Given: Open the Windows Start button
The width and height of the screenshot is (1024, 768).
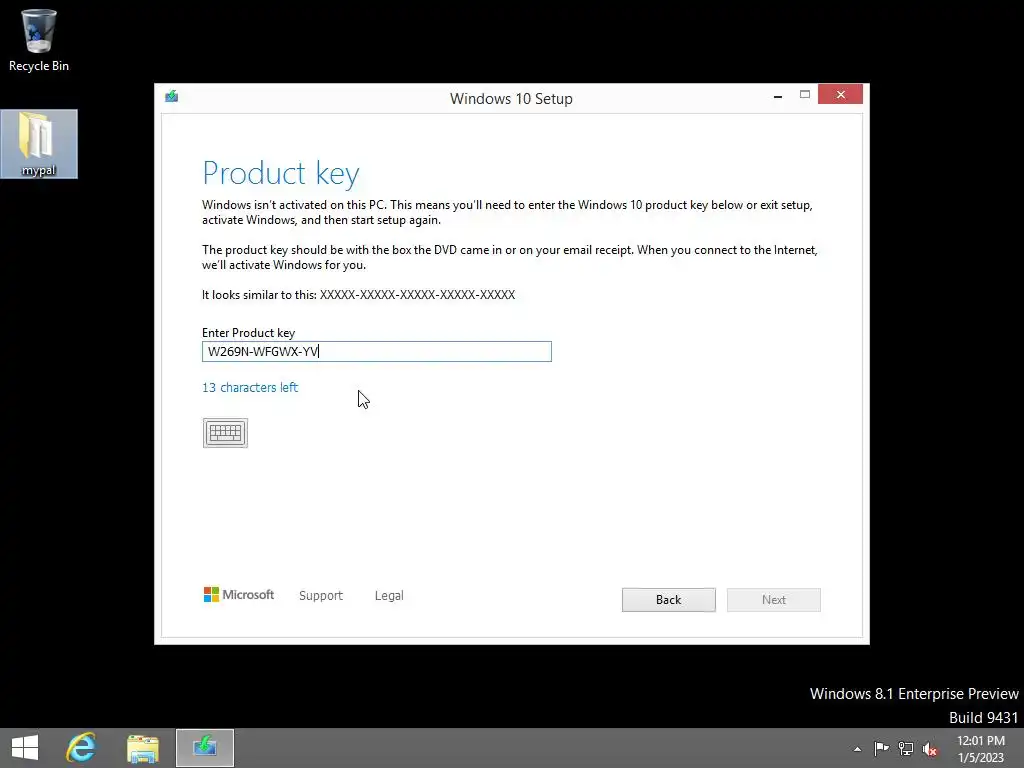Looking at the screenshot, I should pos(25,748).
